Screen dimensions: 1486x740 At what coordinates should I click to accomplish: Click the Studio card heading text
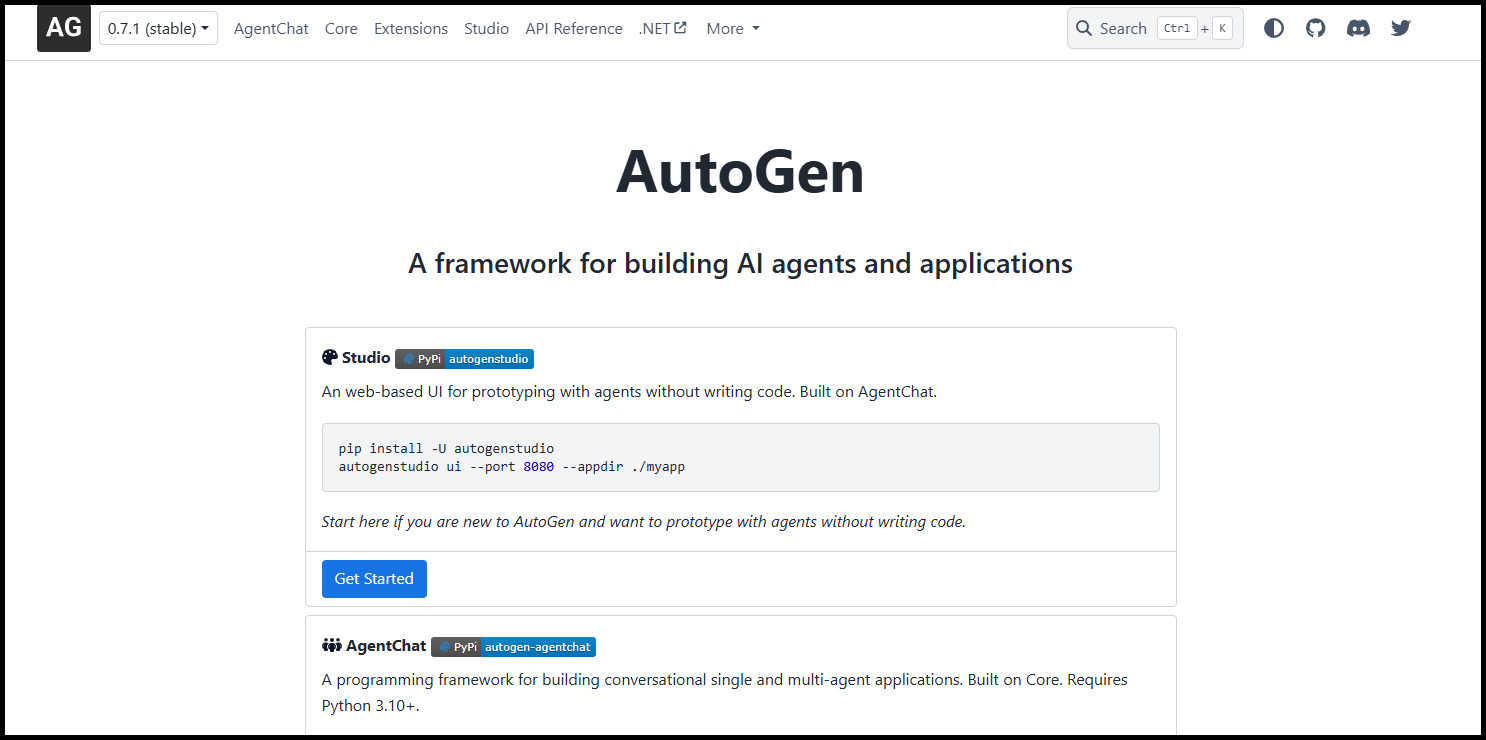click(366, 358)
